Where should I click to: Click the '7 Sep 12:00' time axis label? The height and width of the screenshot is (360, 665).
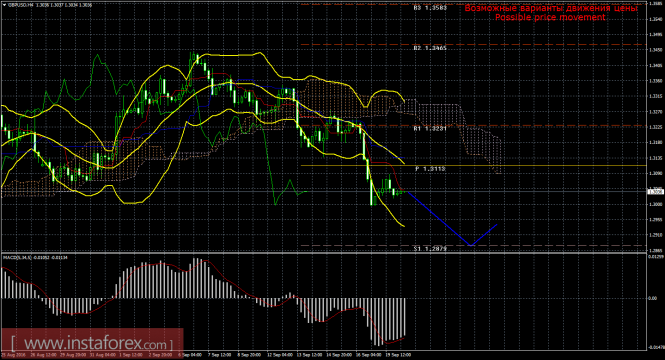pyautogui.click(x=220, y=354)
